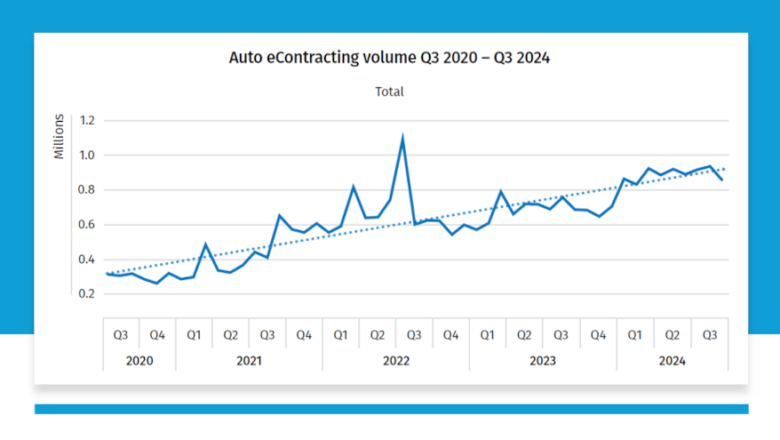The width and height of the screenshot is (780, 440).
Task: Click the Q1 quarter label for 2021
Action: click(194, 335)
